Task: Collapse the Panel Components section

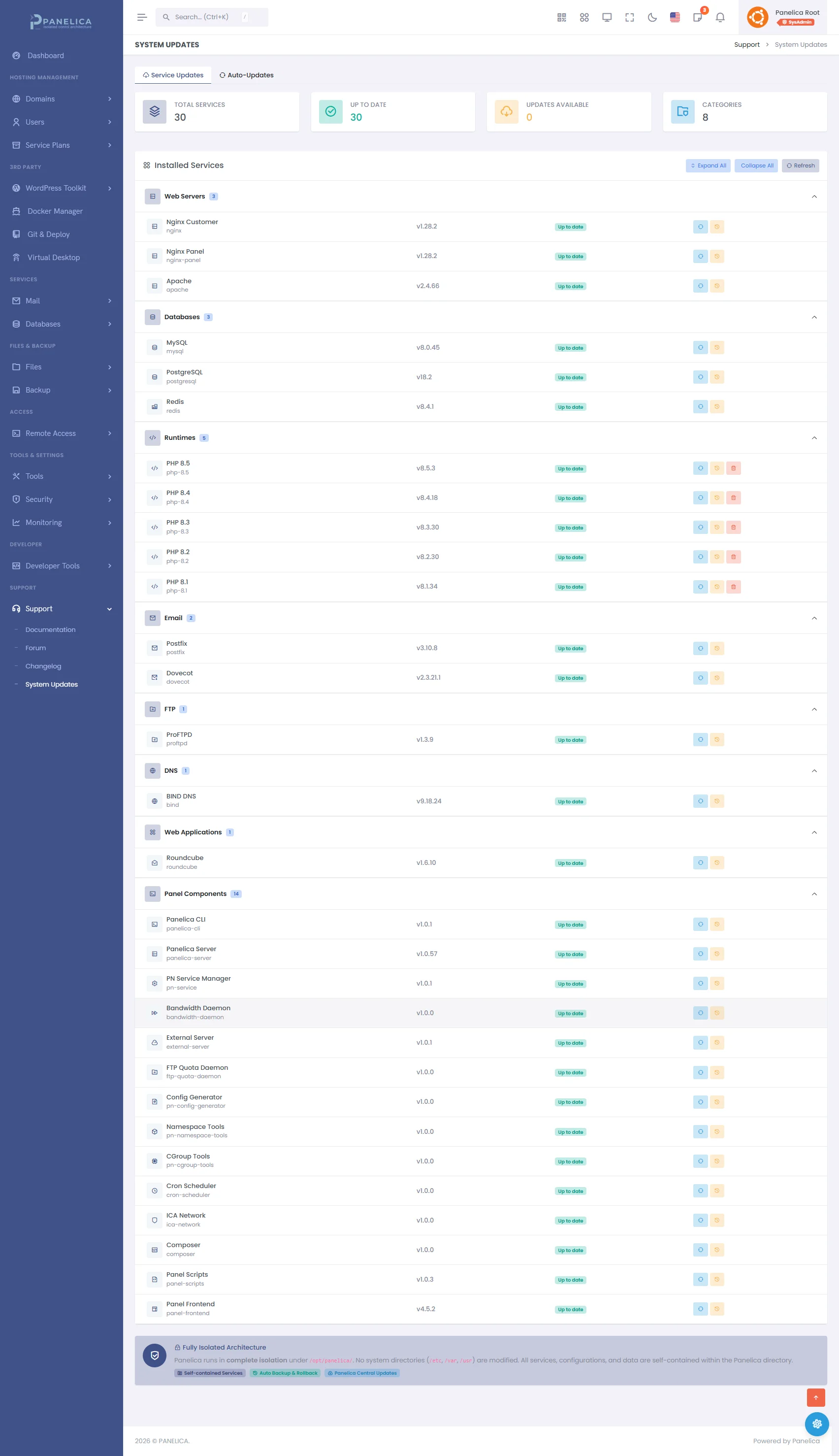Action: pos(814,894)
